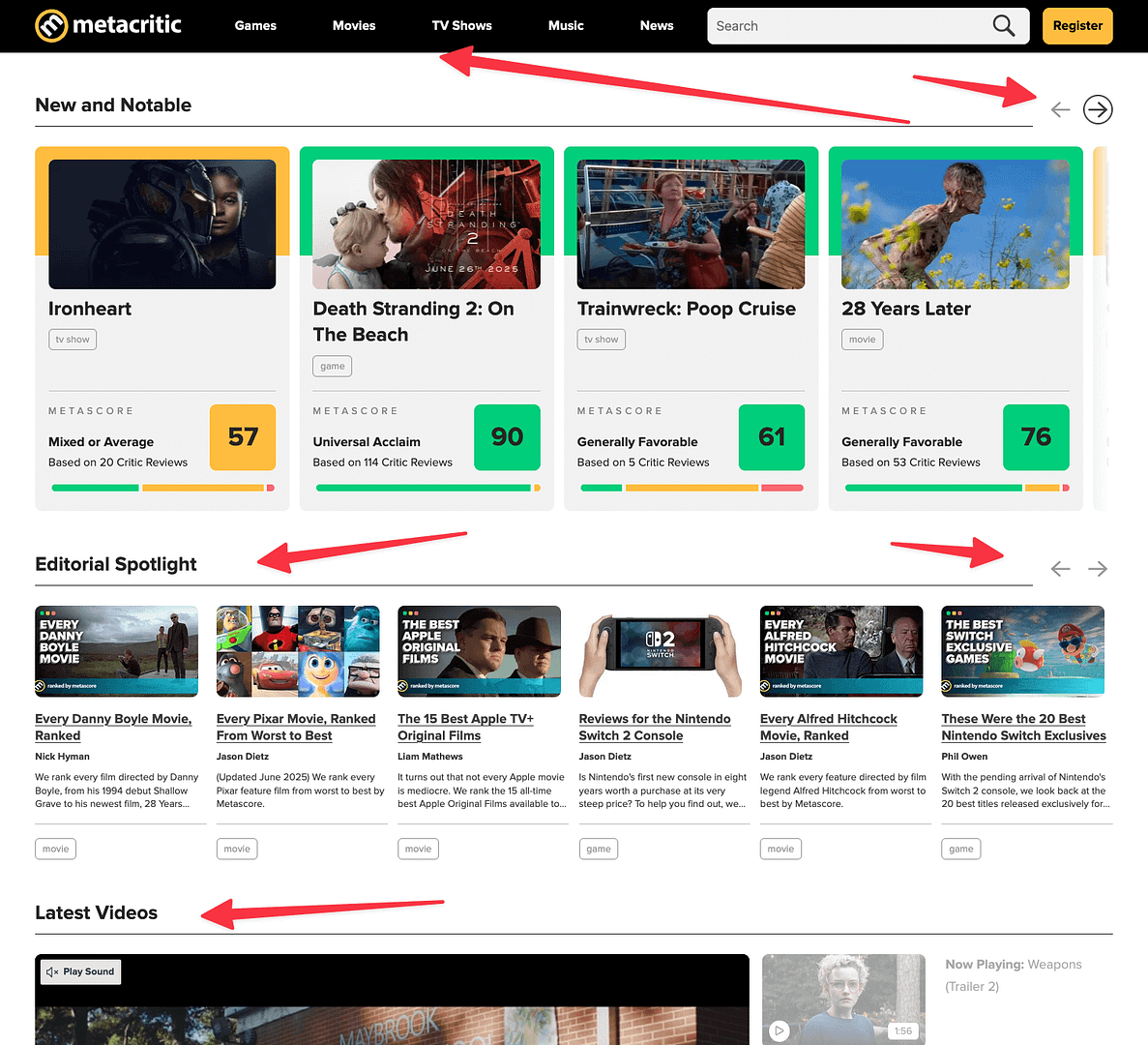Click the Trainwreck Poop Cruise image
The height and width of the screenshot is (1045, 1148).
[x=691, y=224]
